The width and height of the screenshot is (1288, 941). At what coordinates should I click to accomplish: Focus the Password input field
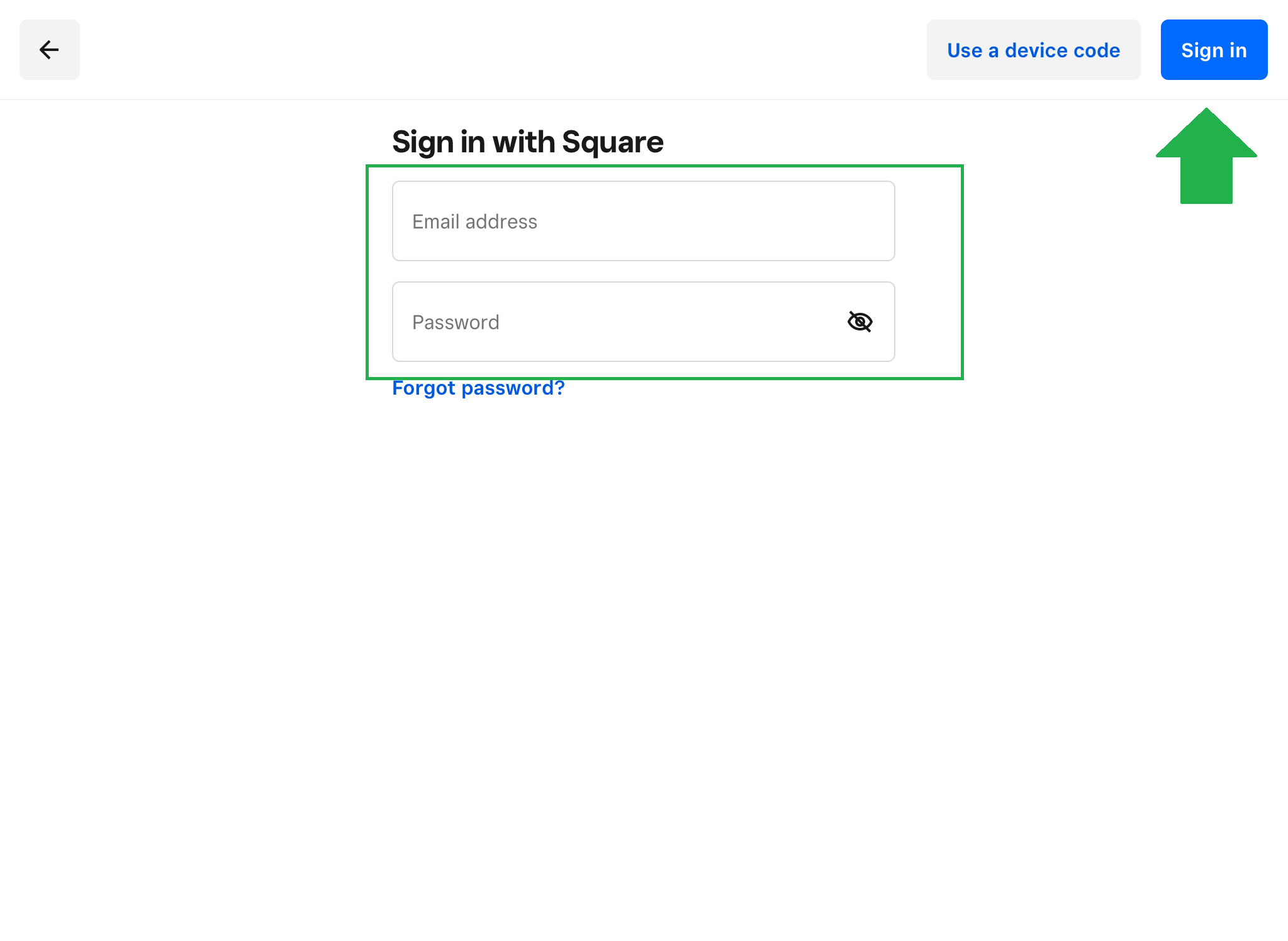pos(617,322)
